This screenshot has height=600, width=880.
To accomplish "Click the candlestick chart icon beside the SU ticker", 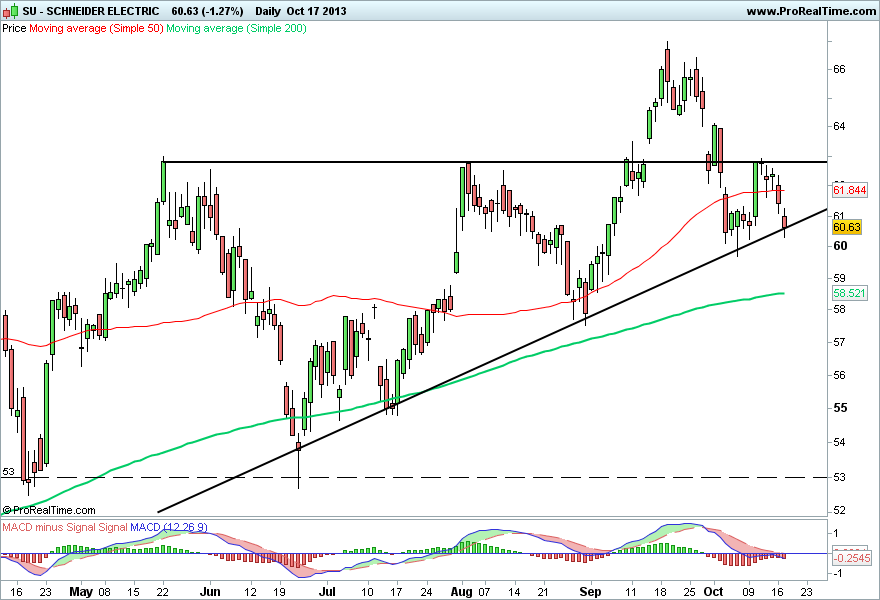I will [x=11, y=11].
